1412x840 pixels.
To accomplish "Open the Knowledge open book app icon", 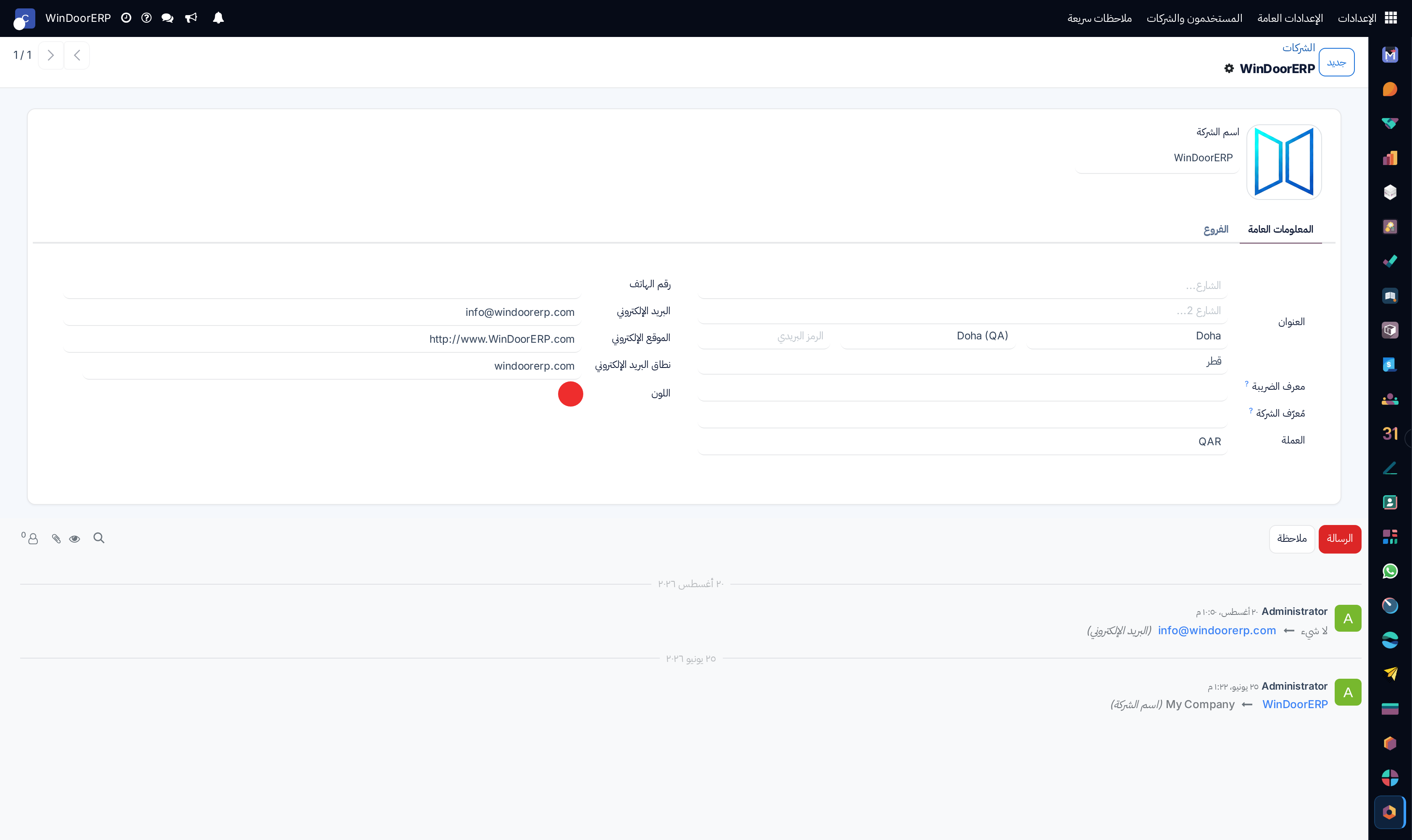I will click(x=1390, y=296).
